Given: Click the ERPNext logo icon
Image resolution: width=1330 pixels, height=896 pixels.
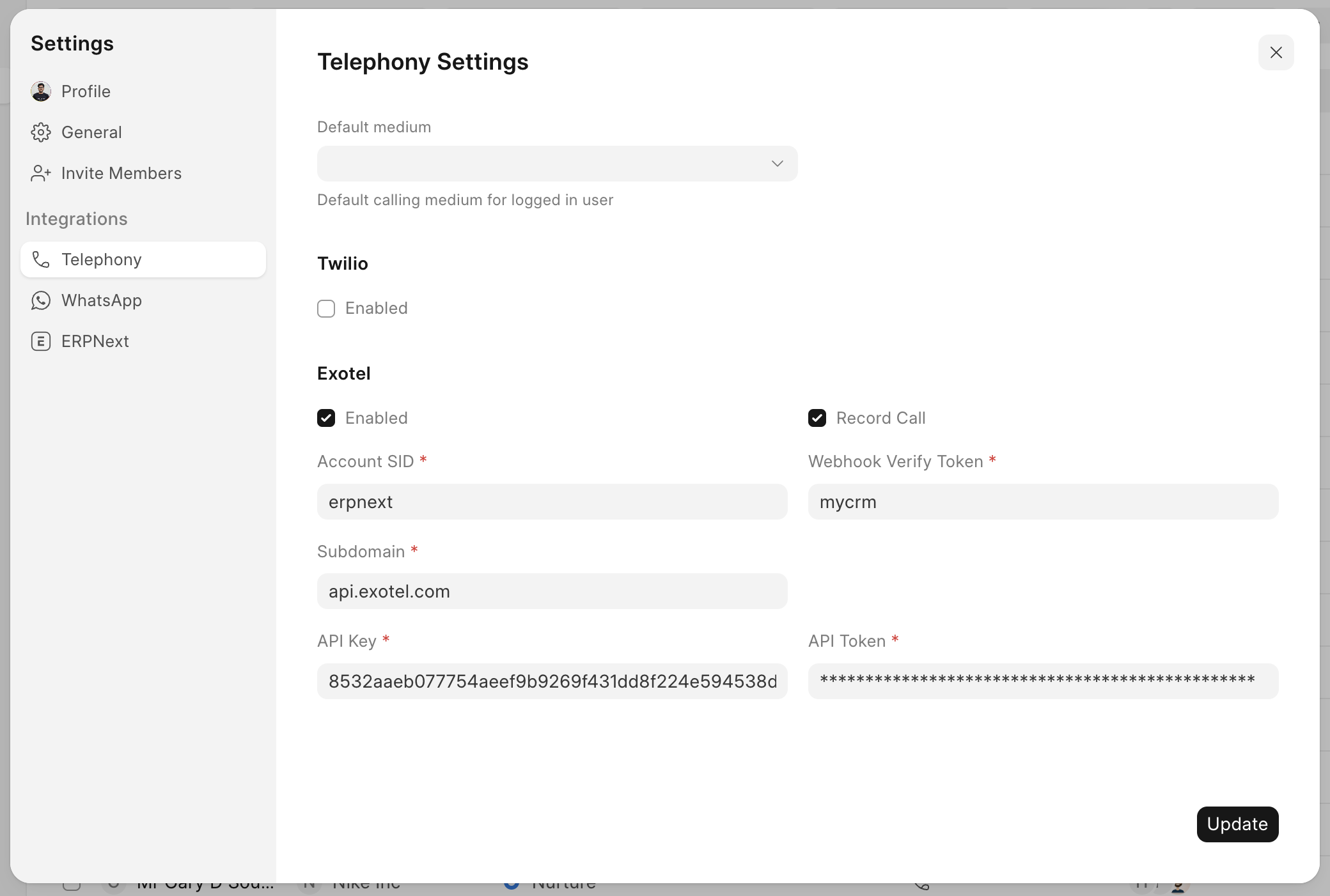Looking at the screenshot, I should click(41, 341).
